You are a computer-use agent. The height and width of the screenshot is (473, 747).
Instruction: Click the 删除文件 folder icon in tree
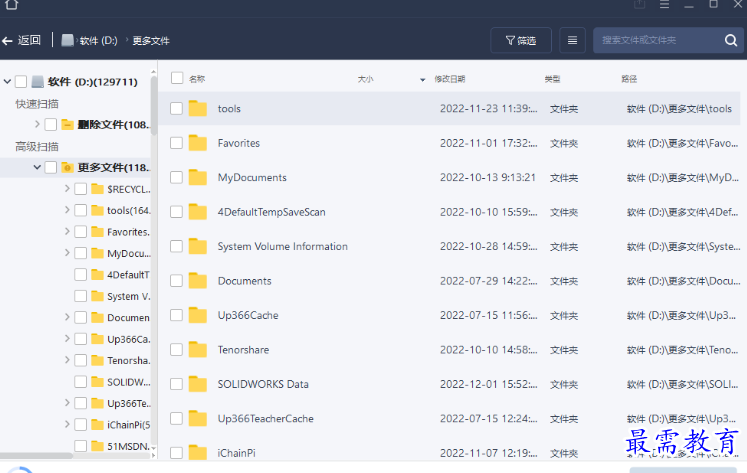click(68, 125)
